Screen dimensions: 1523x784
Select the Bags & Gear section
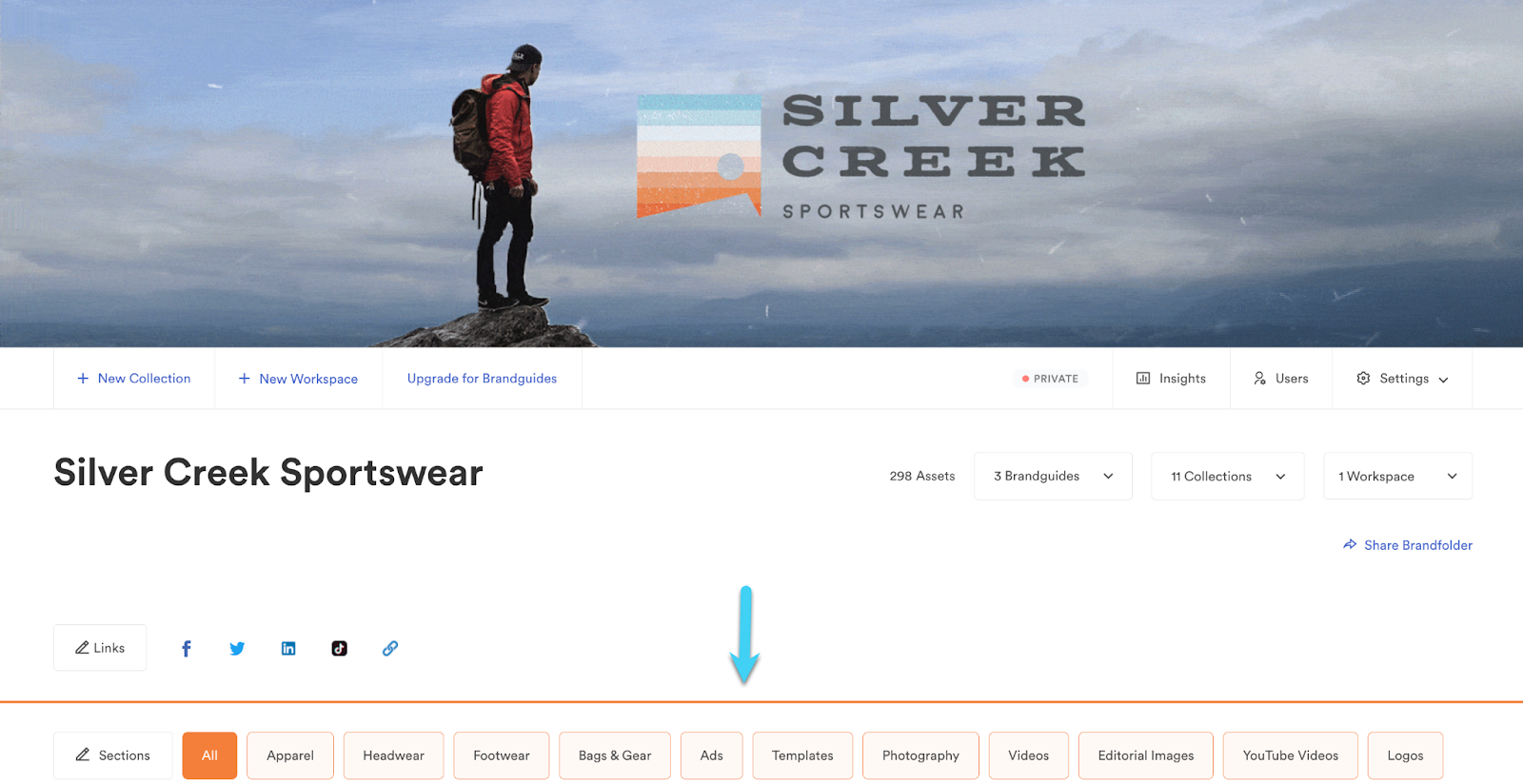pyautogui.click(x=615, y=755)
